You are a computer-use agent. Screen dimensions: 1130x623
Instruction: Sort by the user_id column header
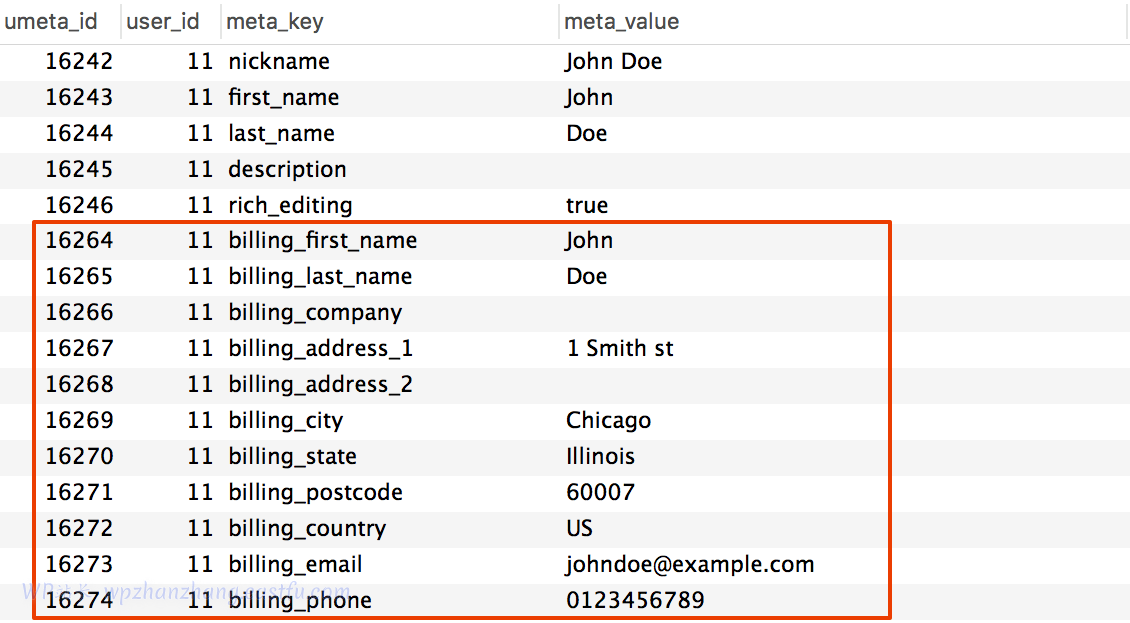pyautogui.click(x=163, y=21)
